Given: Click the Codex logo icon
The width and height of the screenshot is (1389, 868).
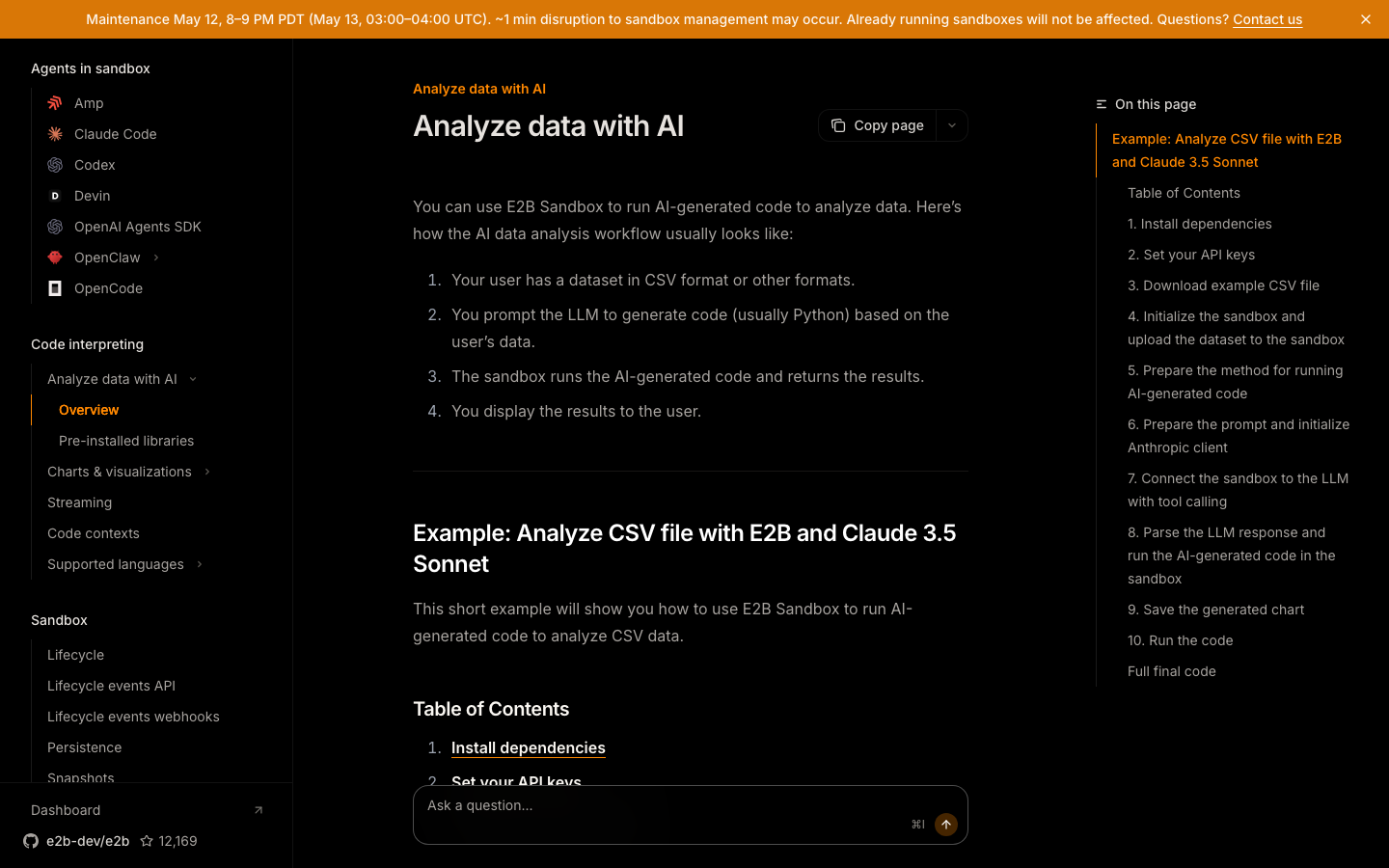Looking at the screenshot, I should pyautogui.click(x=55, y=165).
